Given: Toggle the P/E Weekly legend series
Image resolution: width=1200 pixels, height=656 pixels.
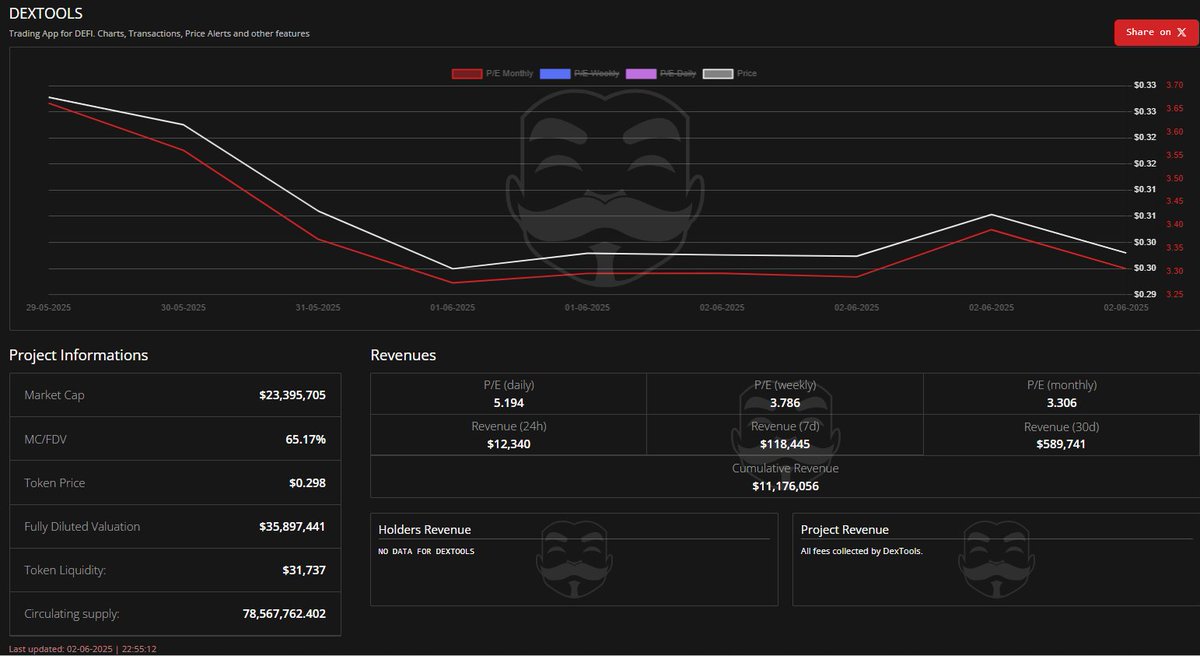Looking at the screenshot, I should [x=579, y=74].
